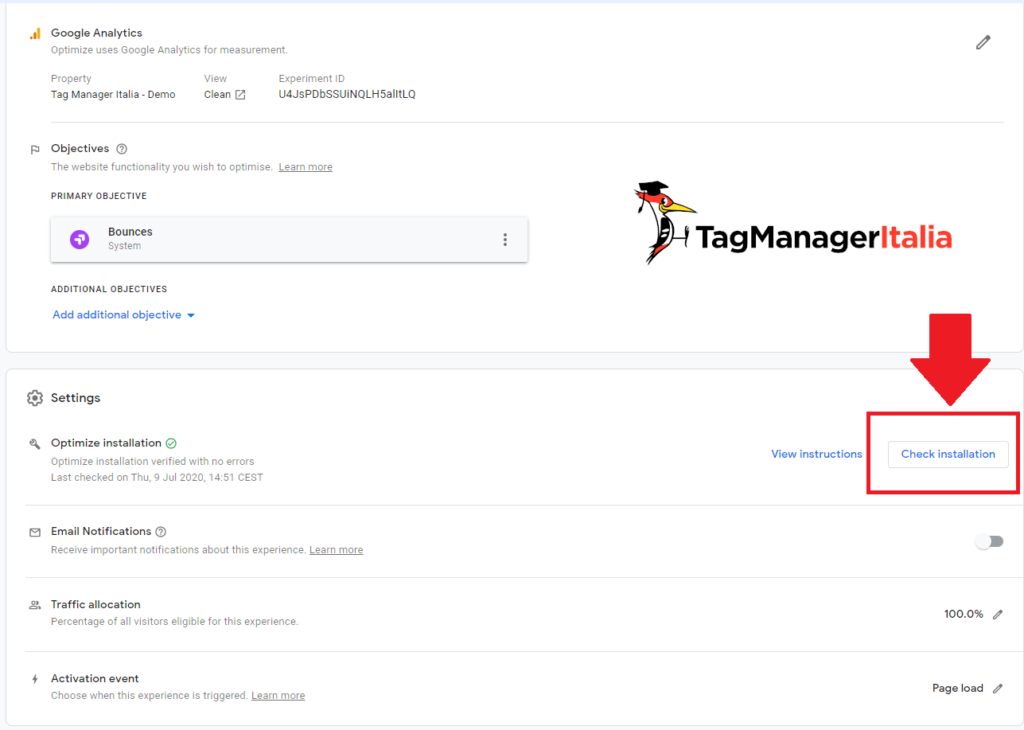Select the Bounces primary objective card
Viewport: 1024px width, 730px height.
[x=289, y=240]
